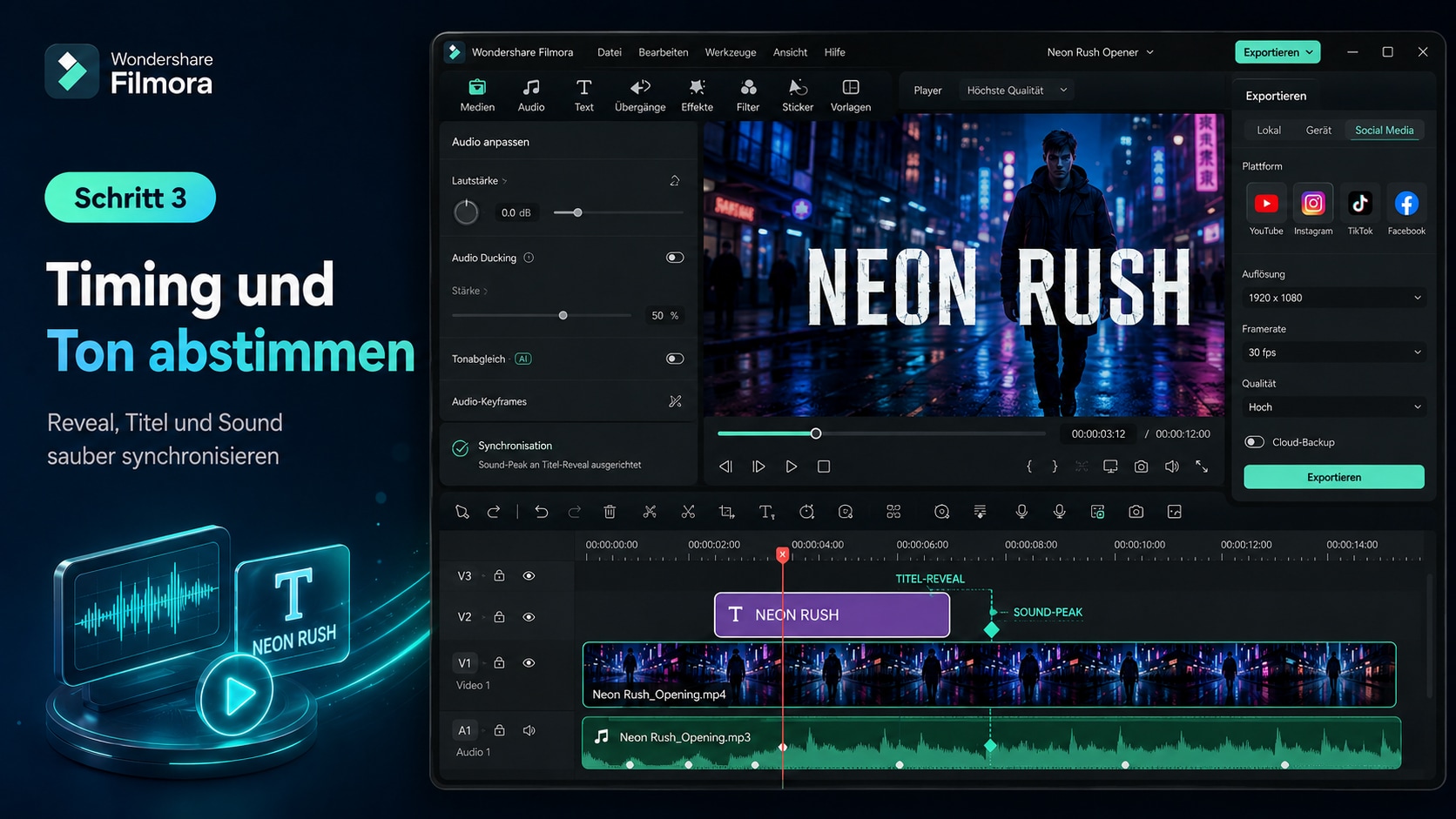Click the trash delete icon in timeline toolbar
The width and height of the screenshot is (1456, 819).
coord(610,512)
